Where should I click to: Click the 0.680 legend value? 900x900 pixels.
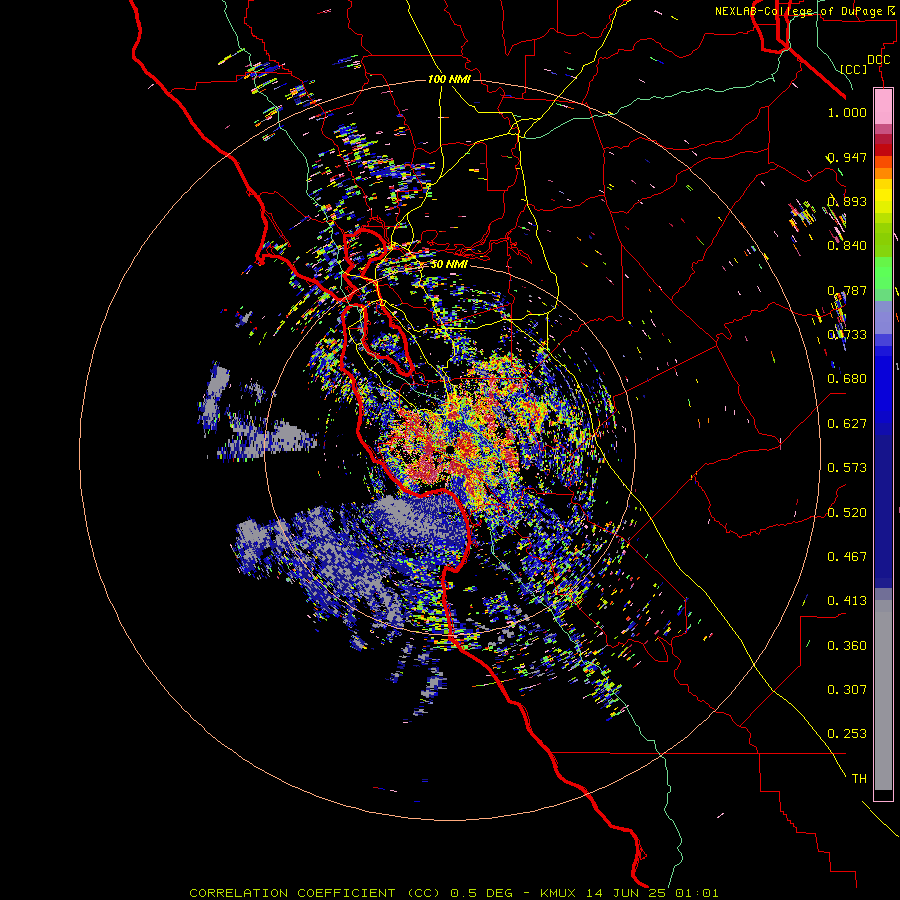[x=847, y=379]
